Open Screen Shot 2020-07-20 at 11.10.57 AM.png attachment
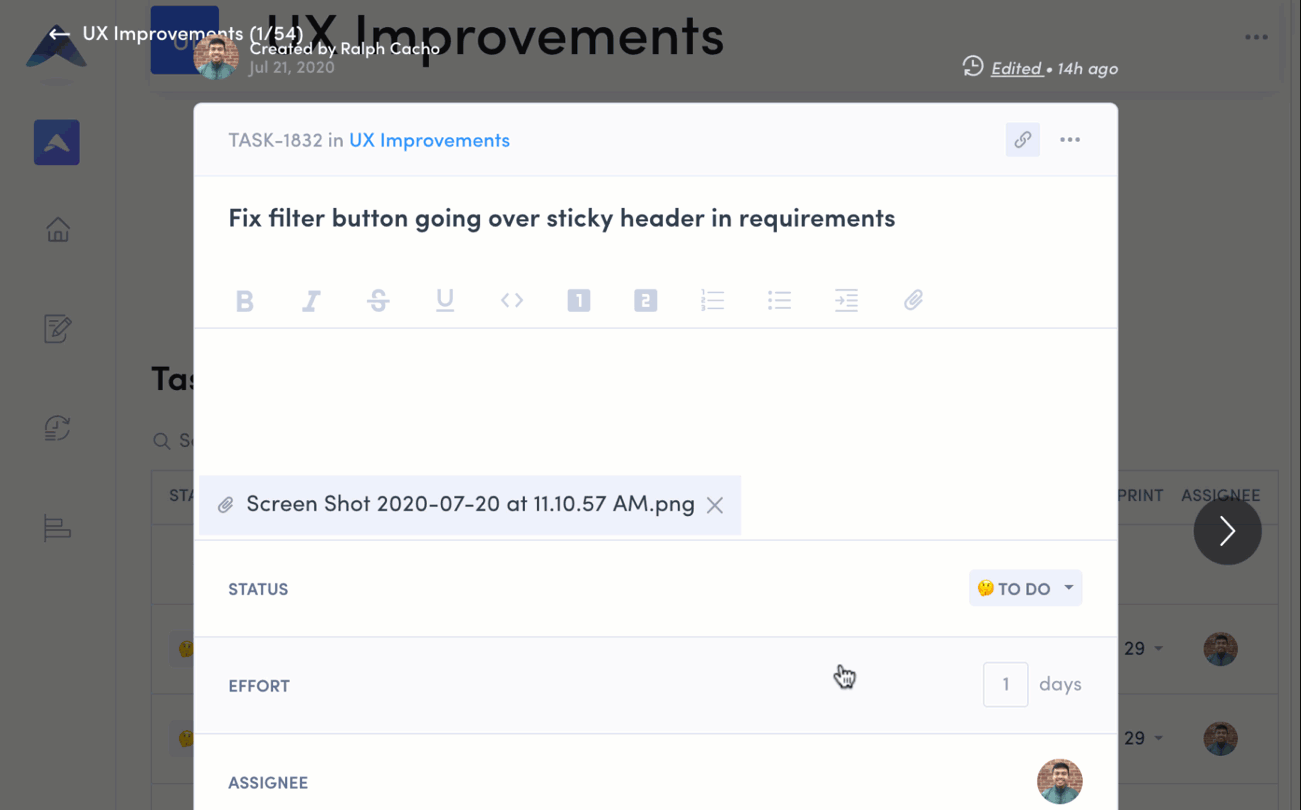Viewport: 1301px width, 810px height. (x=470, y=504)
